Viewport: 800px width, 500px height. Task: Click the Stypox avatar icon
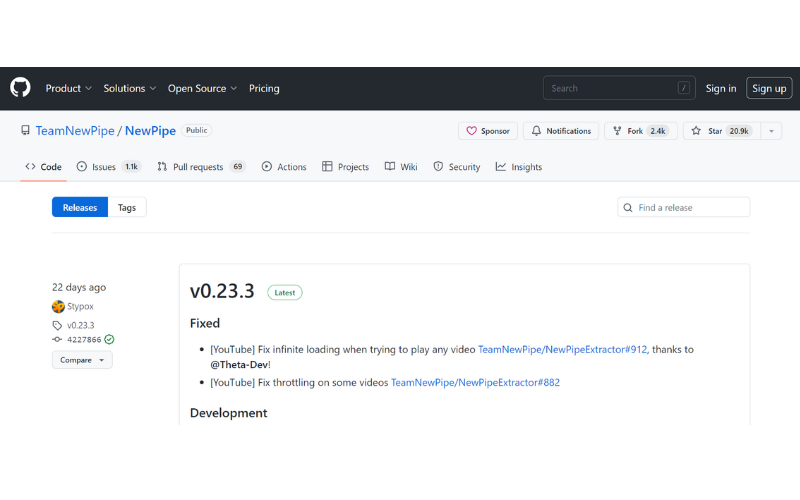[58, 306]
